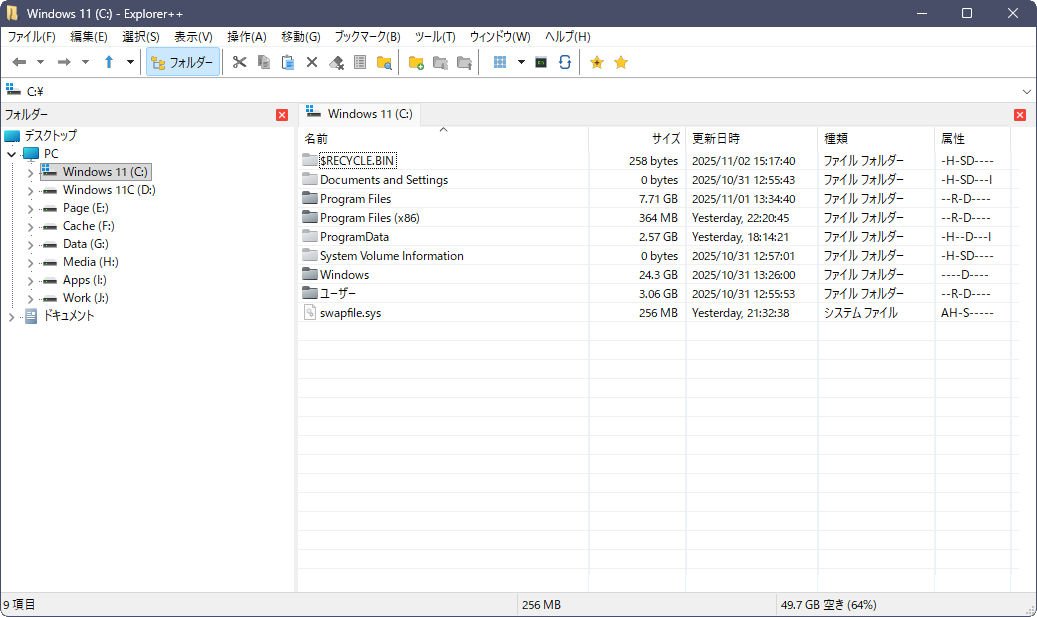1037x617 pixels.
Task: Open the ヘルプ(H) menu
Action: 567,36
